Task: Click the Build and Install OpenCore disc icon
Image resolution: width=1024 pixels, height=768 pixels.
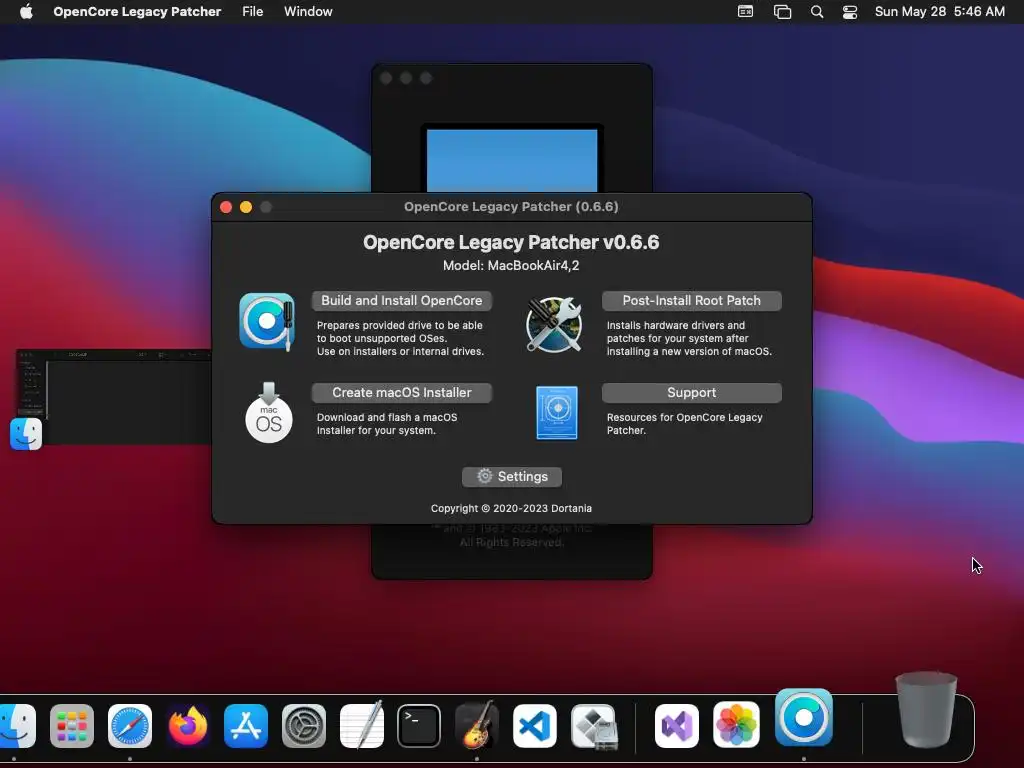Action: [x=266, y=322]
